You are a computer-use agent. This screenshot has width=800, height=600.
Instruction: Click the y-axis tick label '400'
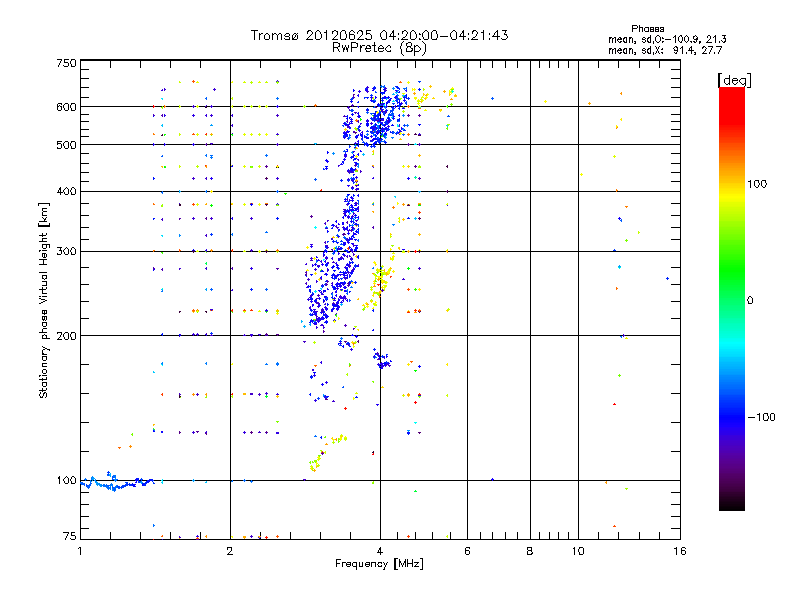pyautogui.click(x=66, y=191)
